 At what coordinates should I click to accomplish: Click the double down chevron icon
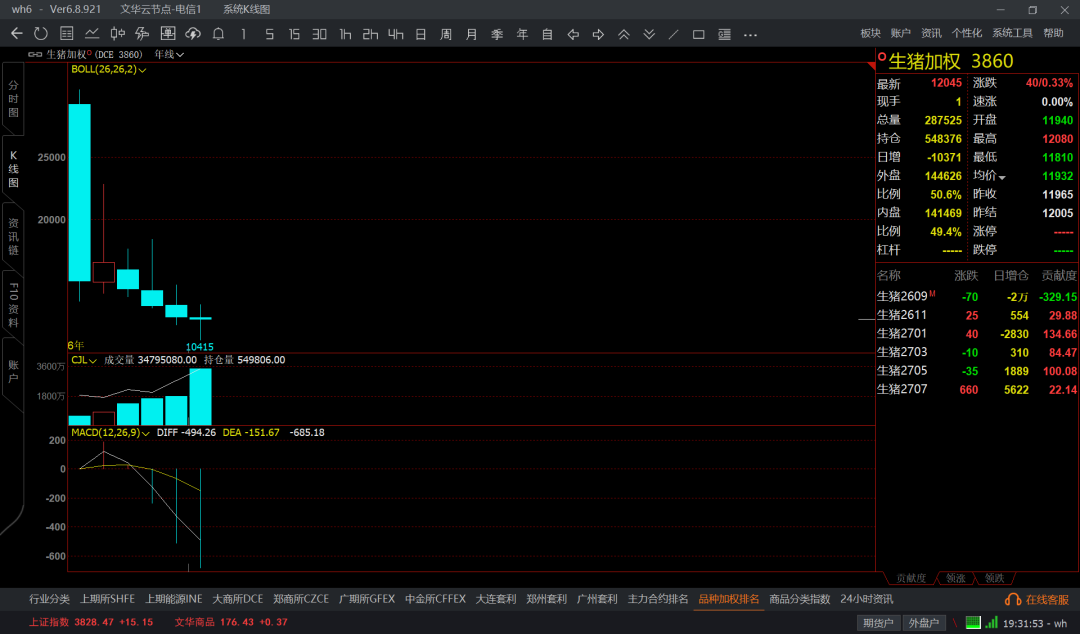(649, 34)
